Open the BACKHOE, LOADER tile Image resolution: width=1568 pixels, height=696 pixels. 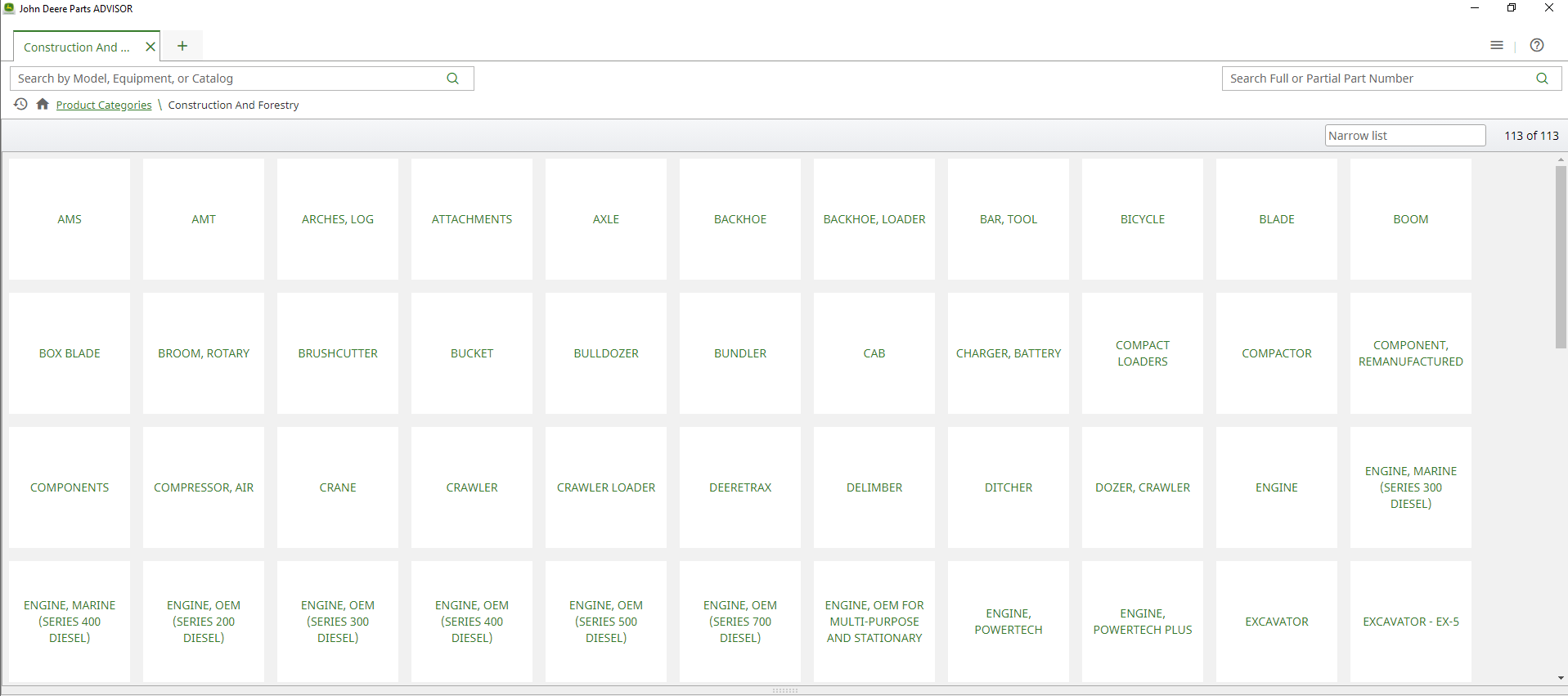click(x=874, y=219)
